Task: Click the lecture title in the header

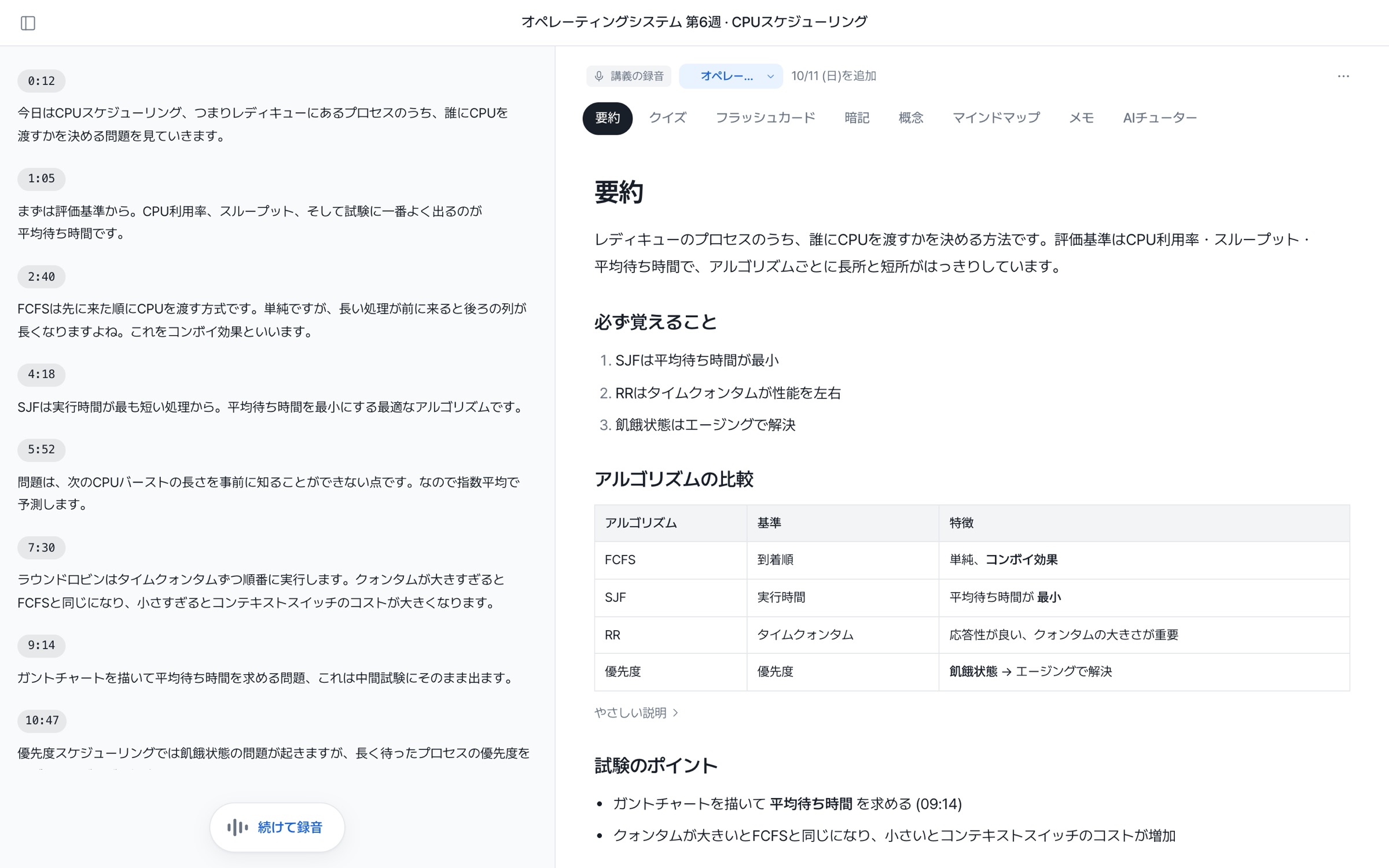Action: click(694, 22)
